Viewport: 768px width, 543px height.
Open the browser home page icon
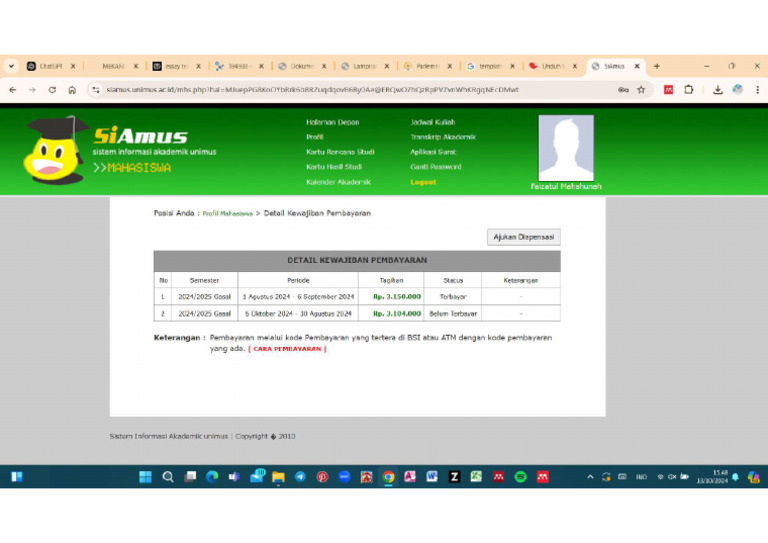pyautogui.click(x=72, y=90)
